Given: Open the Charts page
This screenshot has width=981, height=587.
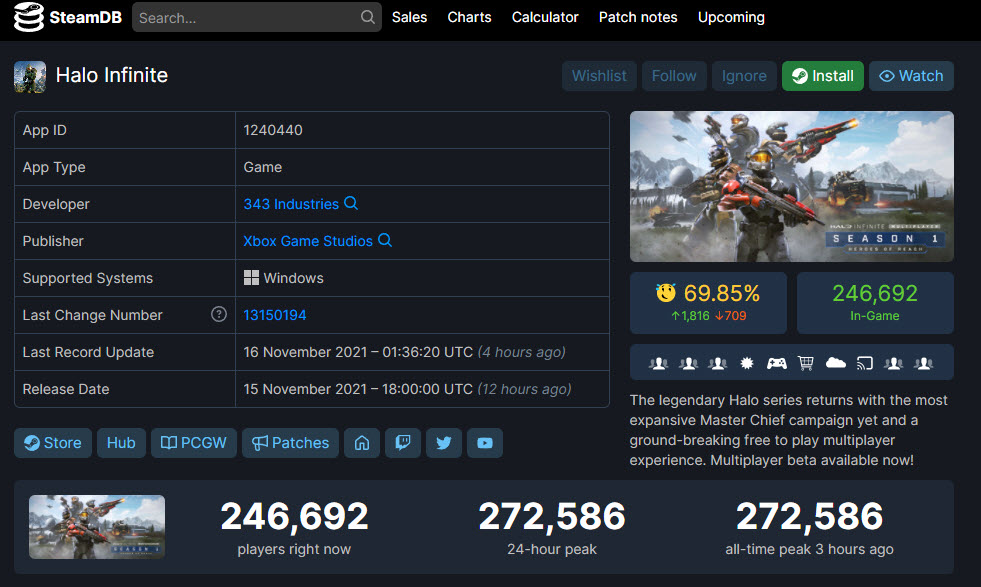Looking at the screenshot, I should pyautogui.click(x=469, y=18).
